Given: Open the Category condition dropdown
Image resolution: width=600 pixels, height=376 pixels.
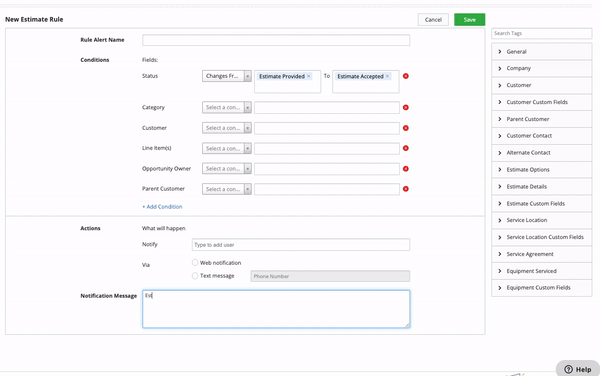Looking at the screenshot, I should pos(227,107).
